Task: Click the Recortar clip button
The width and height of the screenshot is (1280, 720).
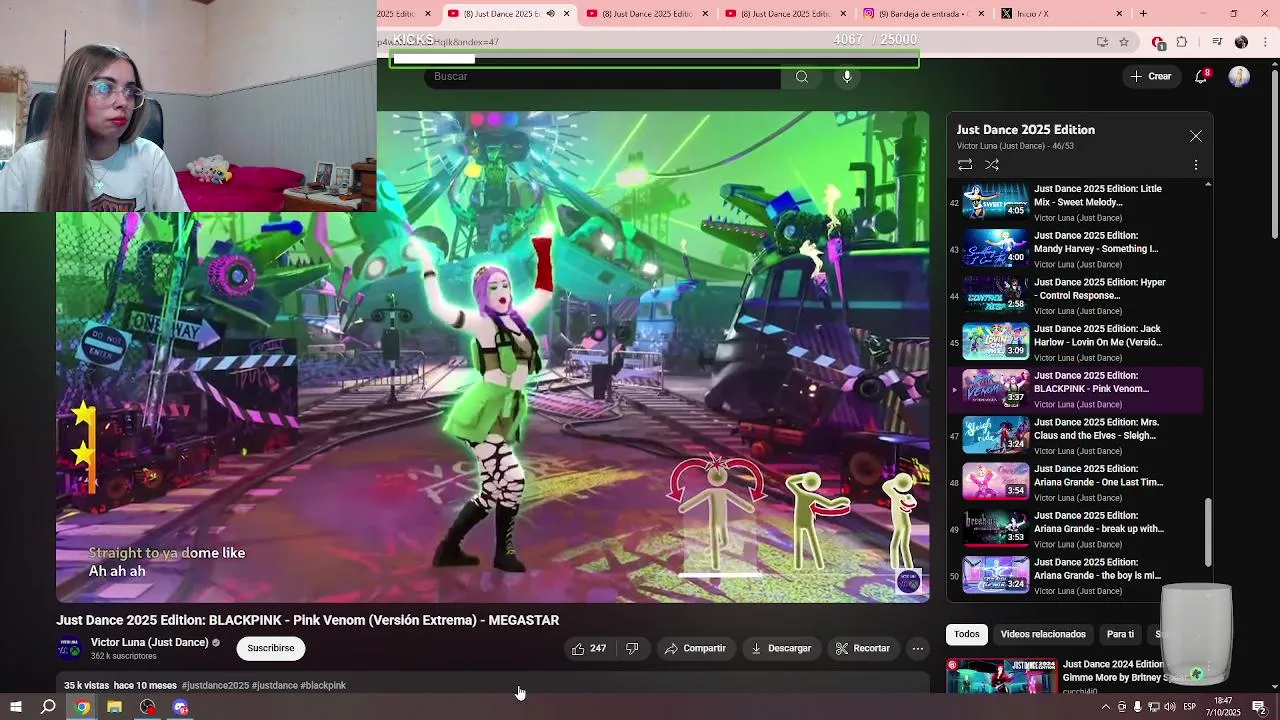Action: 863,648
